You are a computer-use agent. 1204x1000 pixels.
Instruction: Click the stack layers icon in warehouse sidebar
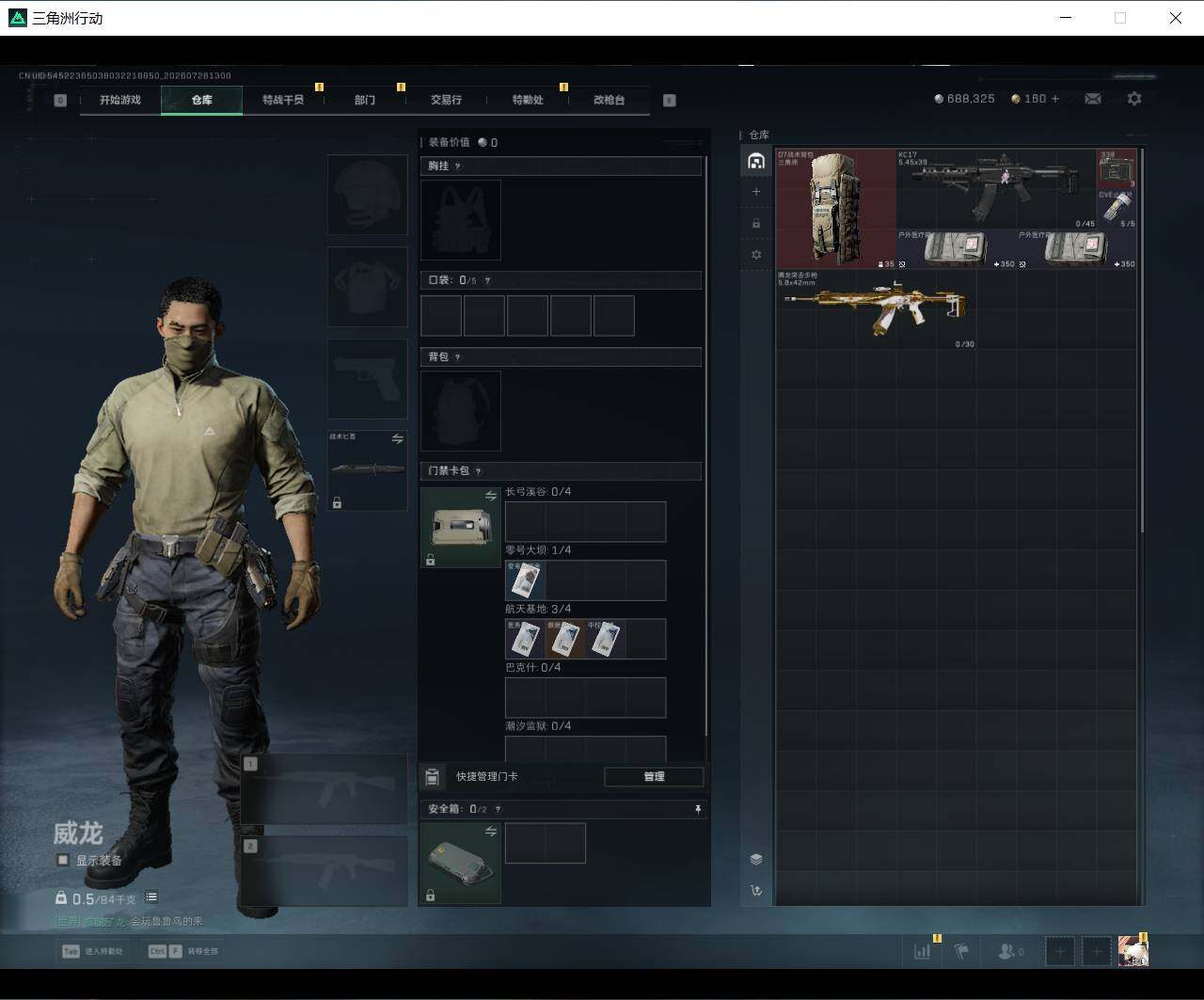click(x=756, y=859)
